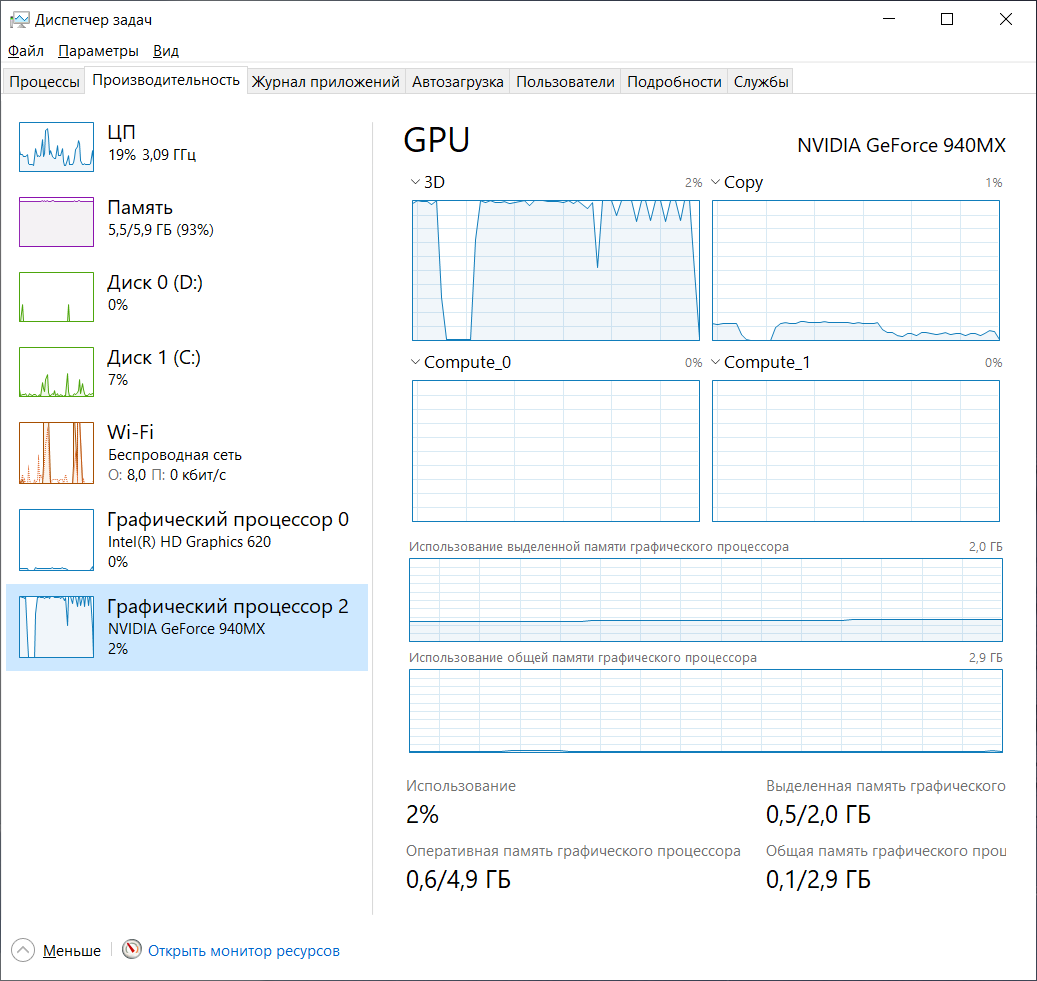
Task: Click the ЦП label in sidebar
Action: [x=122, y=132]
